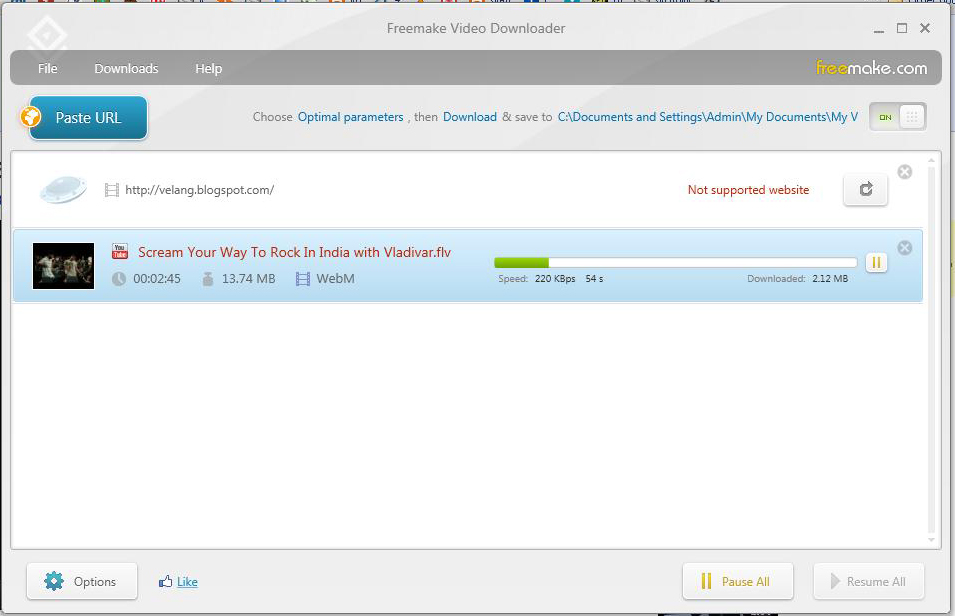
Task: Open the Optimal parameters link
Action: coord(350,117)
